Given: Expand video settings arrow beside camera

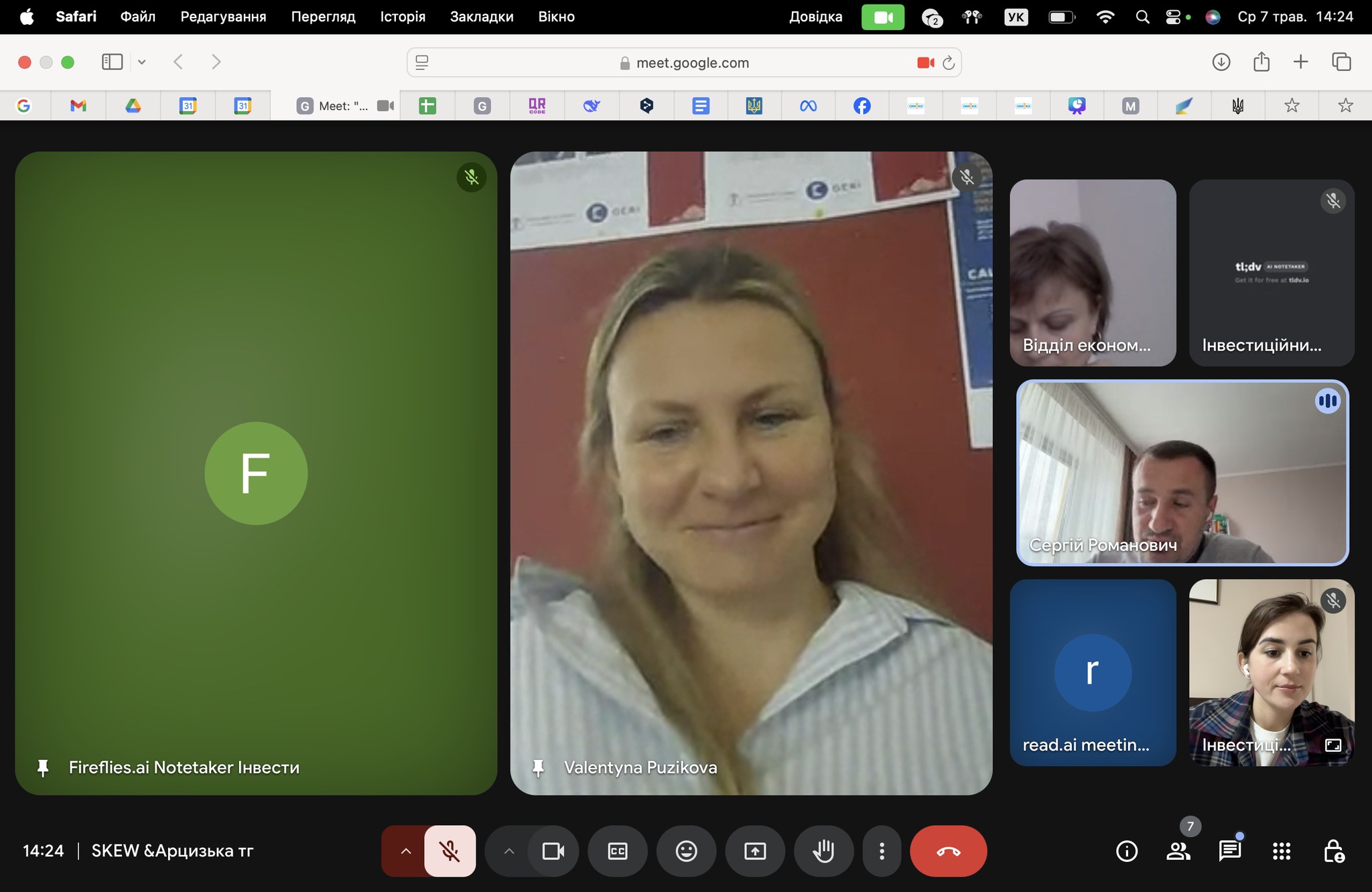Looking at the screenshot, I should click(509, 851).
